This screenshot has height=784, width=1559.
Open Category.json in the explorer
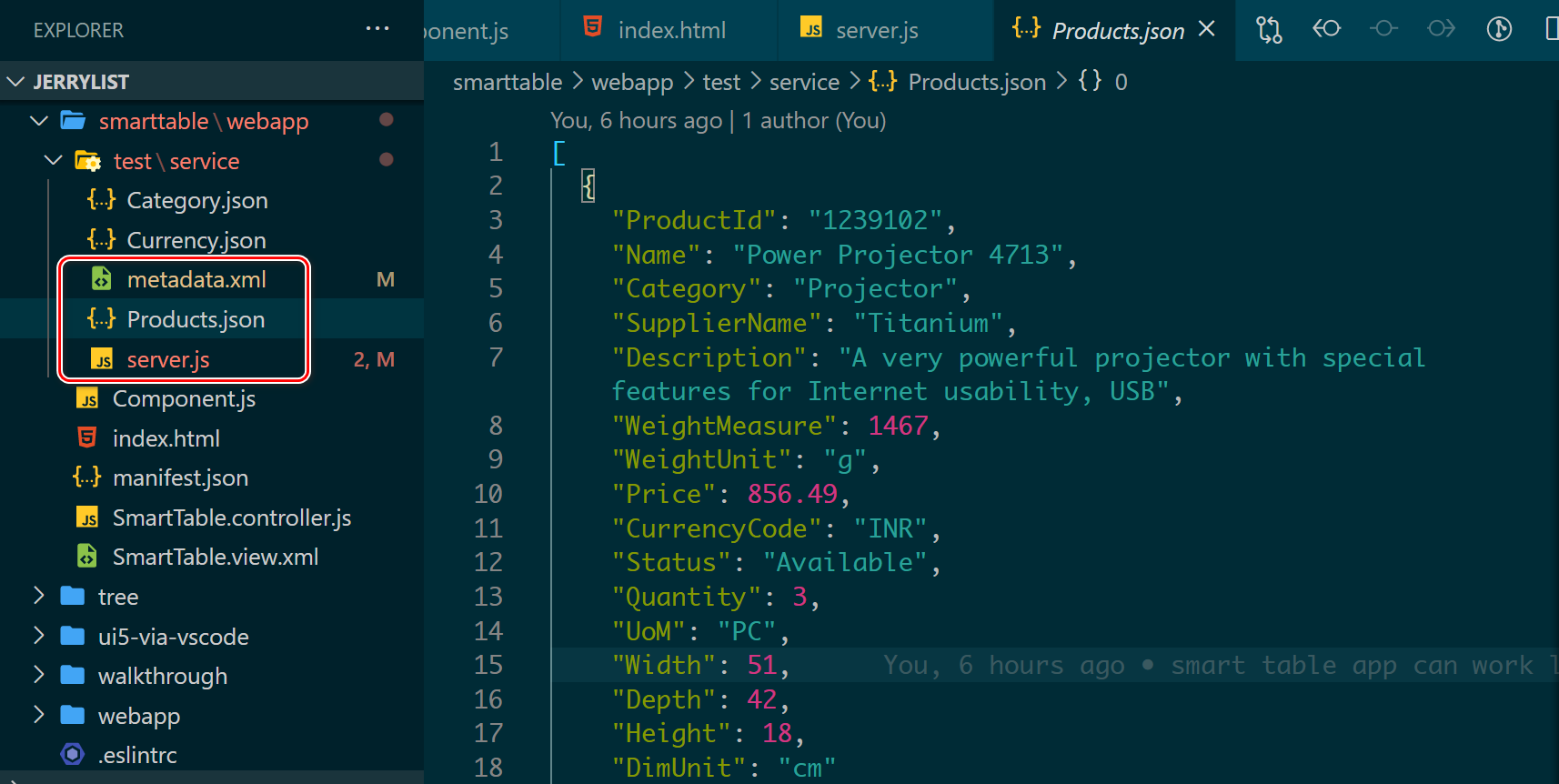click(x=197, y=200)
